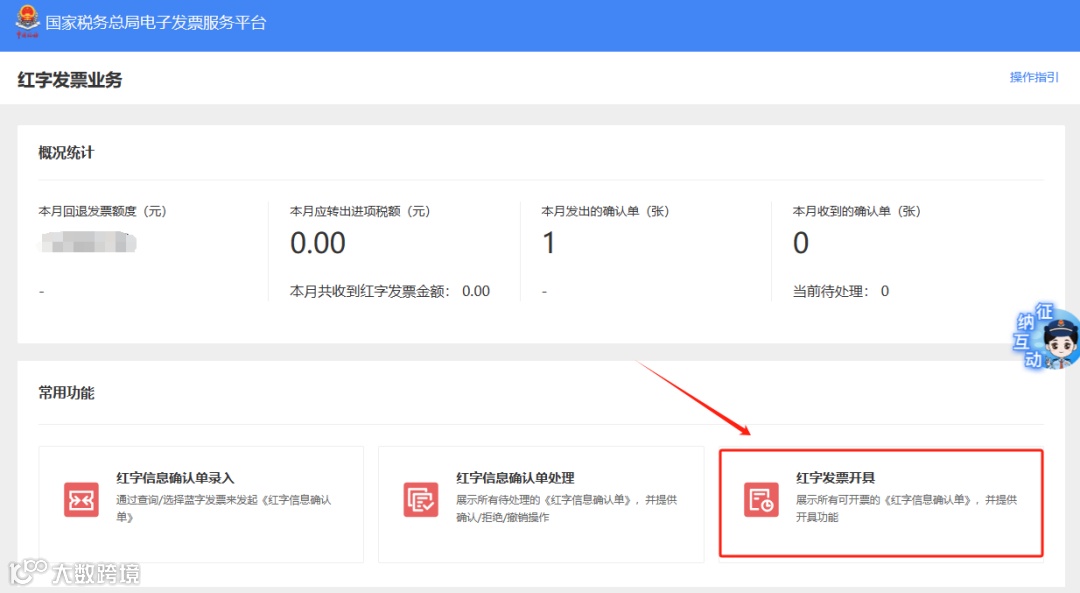Click the 通过查询/选择蓝字发票 description
The width and height of the screenshot is (1080, 593).
pos(224,508)
